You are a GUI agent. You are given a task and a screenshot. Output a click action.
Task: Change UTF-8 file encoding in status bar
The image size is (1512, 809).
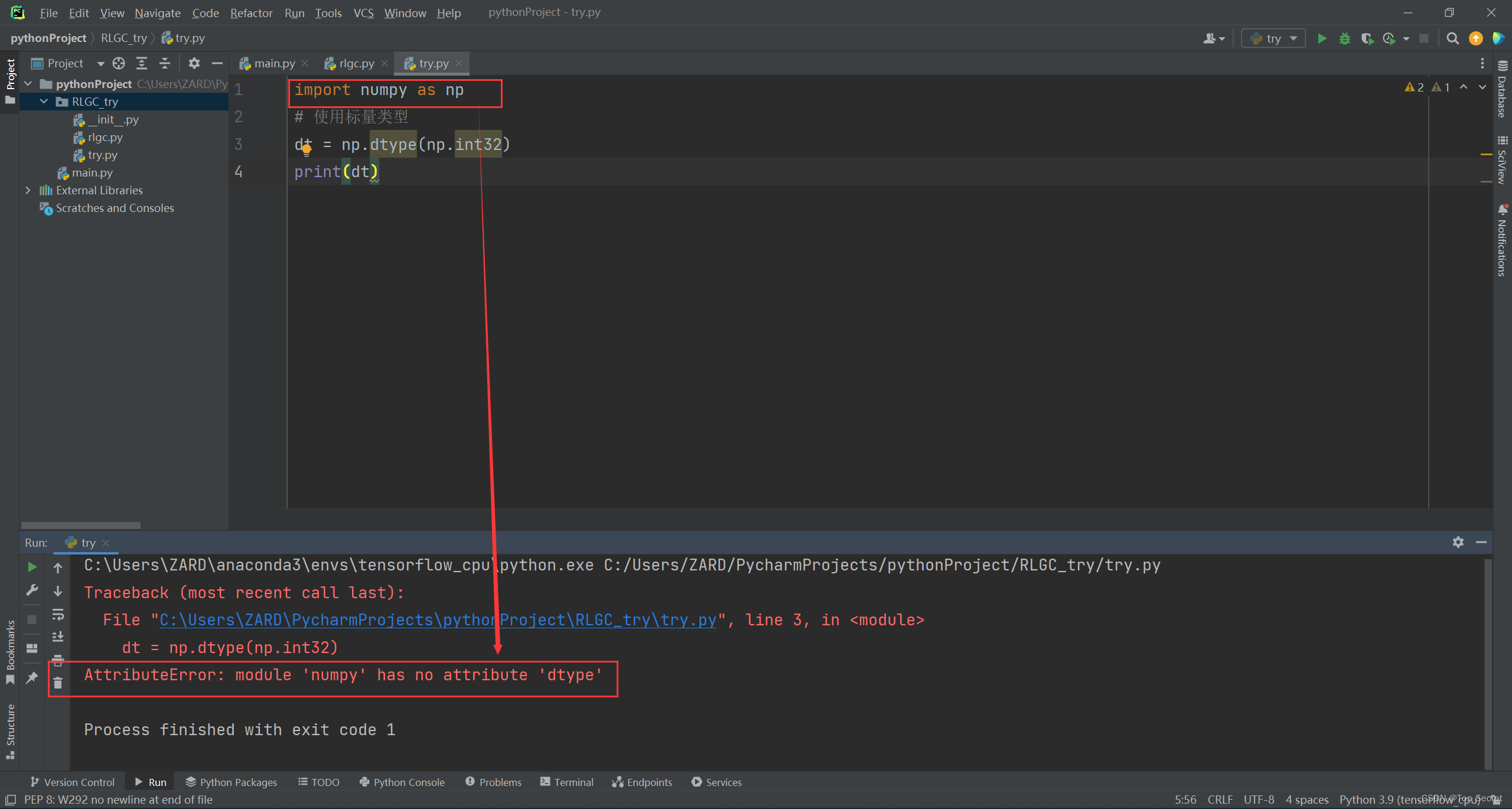pos(1259,800)
